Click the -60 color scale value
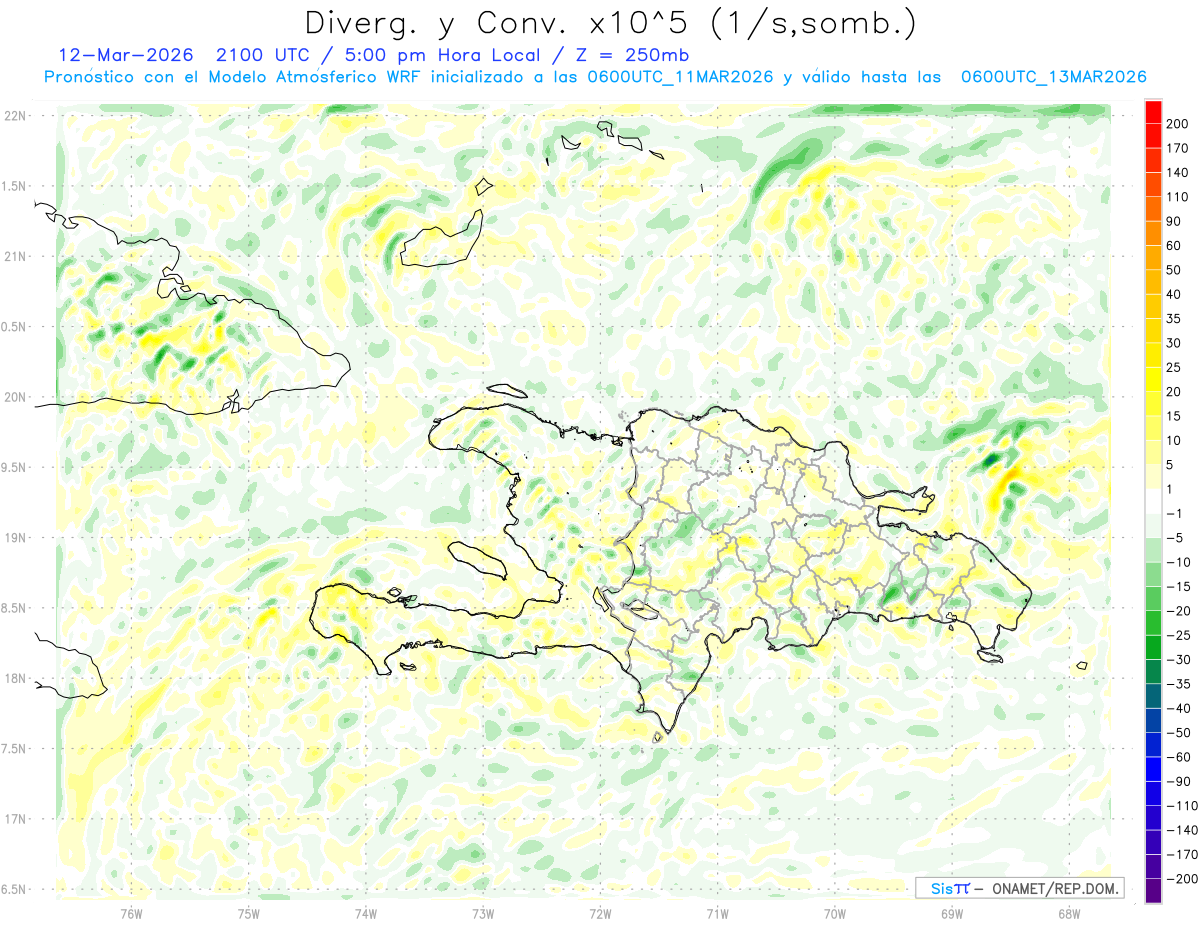 coord(1180,757)
